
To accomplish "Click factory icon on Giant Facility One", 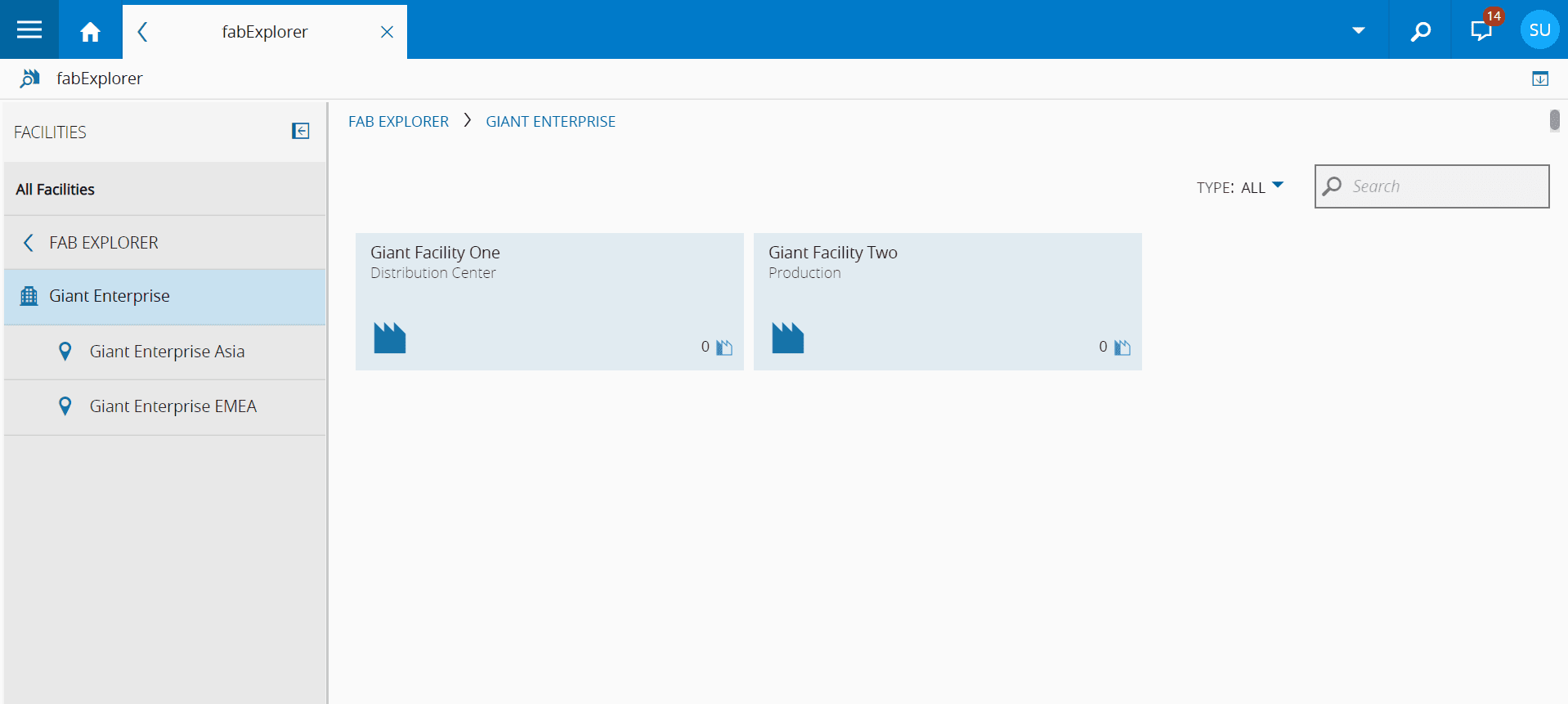I will click(390, 338).
